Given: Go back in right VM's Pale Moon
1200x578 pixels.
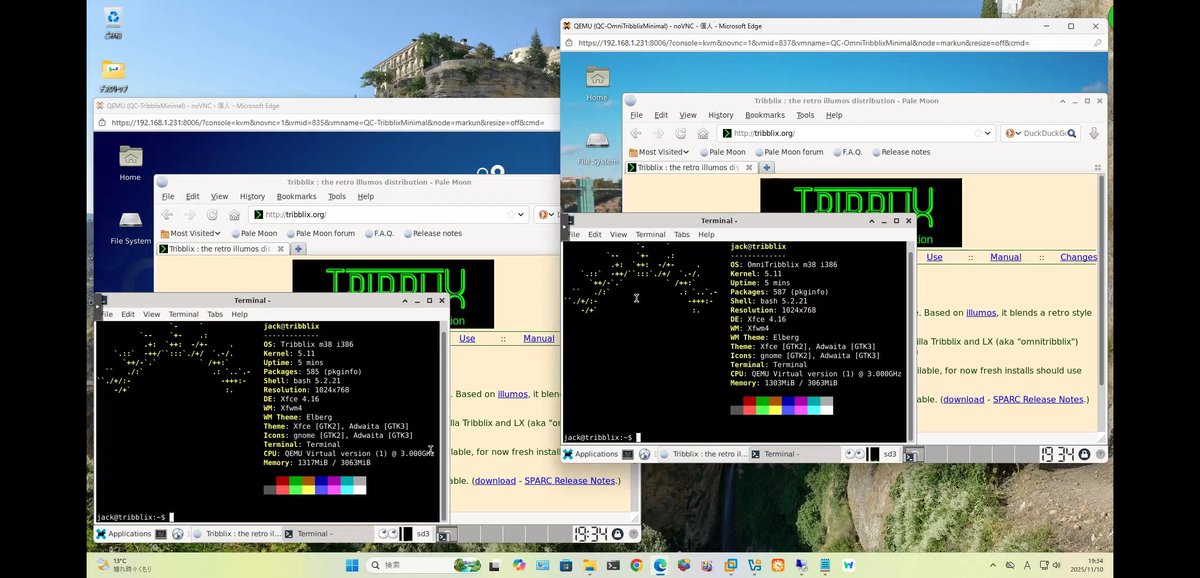Looking at the screenshot, I should [636, 133].
